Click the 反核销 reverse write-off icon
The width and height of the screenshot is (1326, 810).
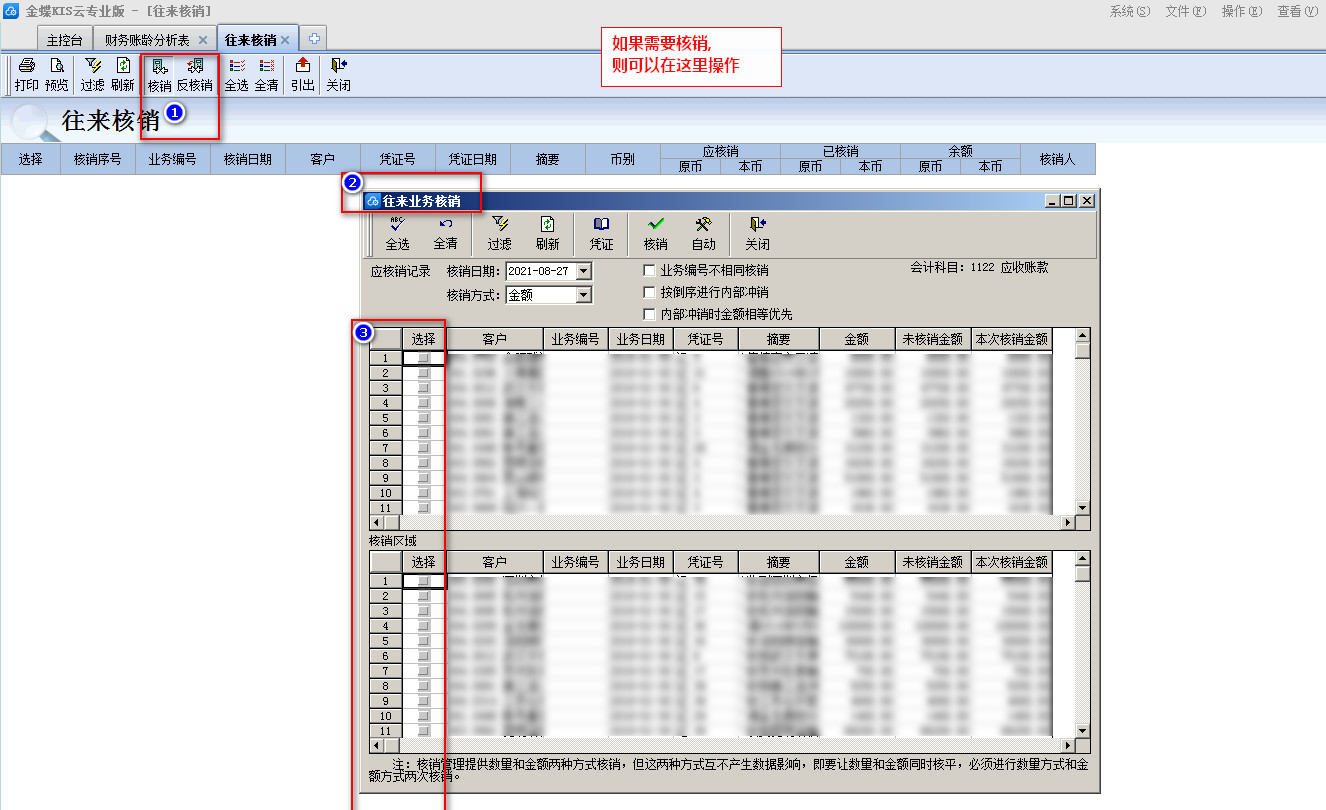pyautogui.click(x=195, y=74)
